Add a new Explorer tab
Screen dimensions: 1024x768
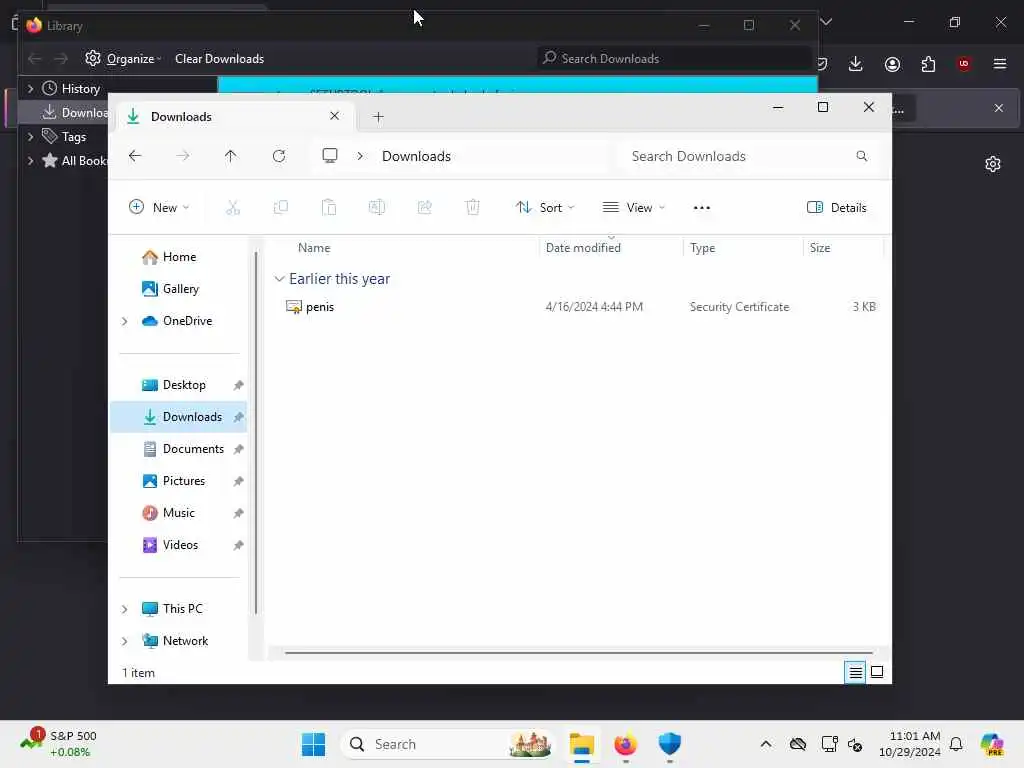tap(378, 117)
